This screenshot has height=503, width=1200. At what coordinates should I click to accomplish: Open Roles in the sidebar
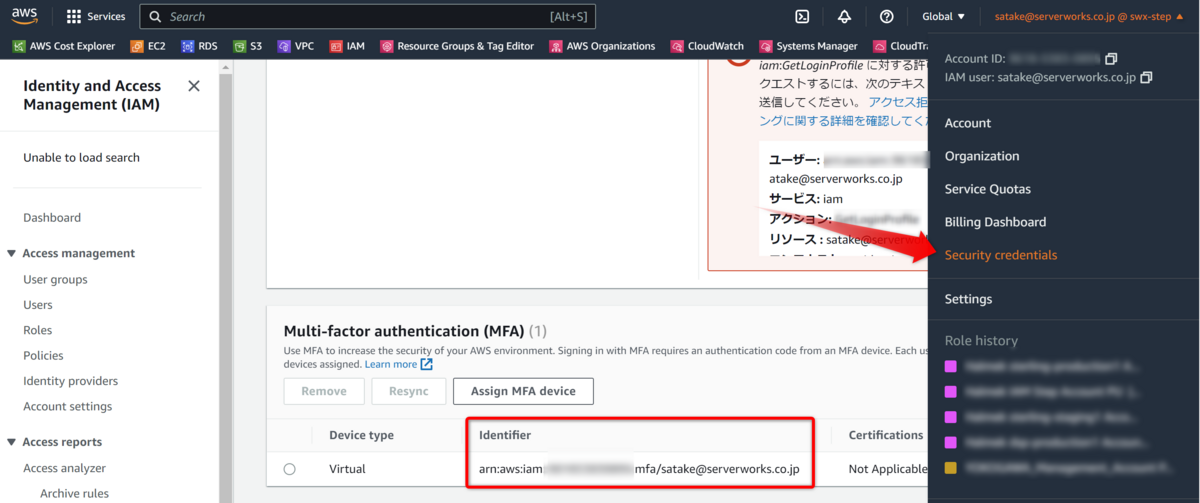coord(38,330)
